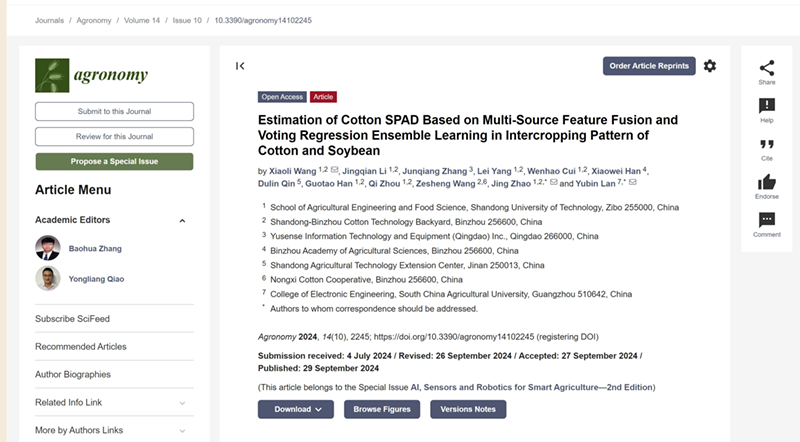Open the Comment icon in sidebar

click(x=767, y=219)
